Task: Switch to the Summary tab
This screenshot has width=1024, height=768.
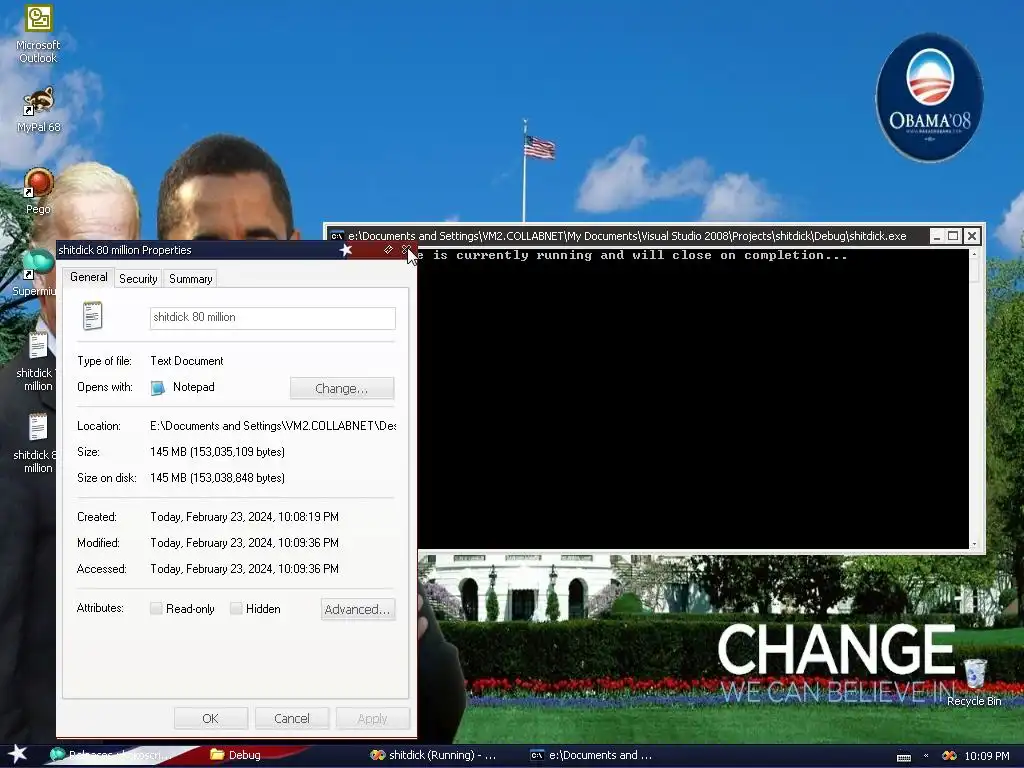Action: coord(191,279)
